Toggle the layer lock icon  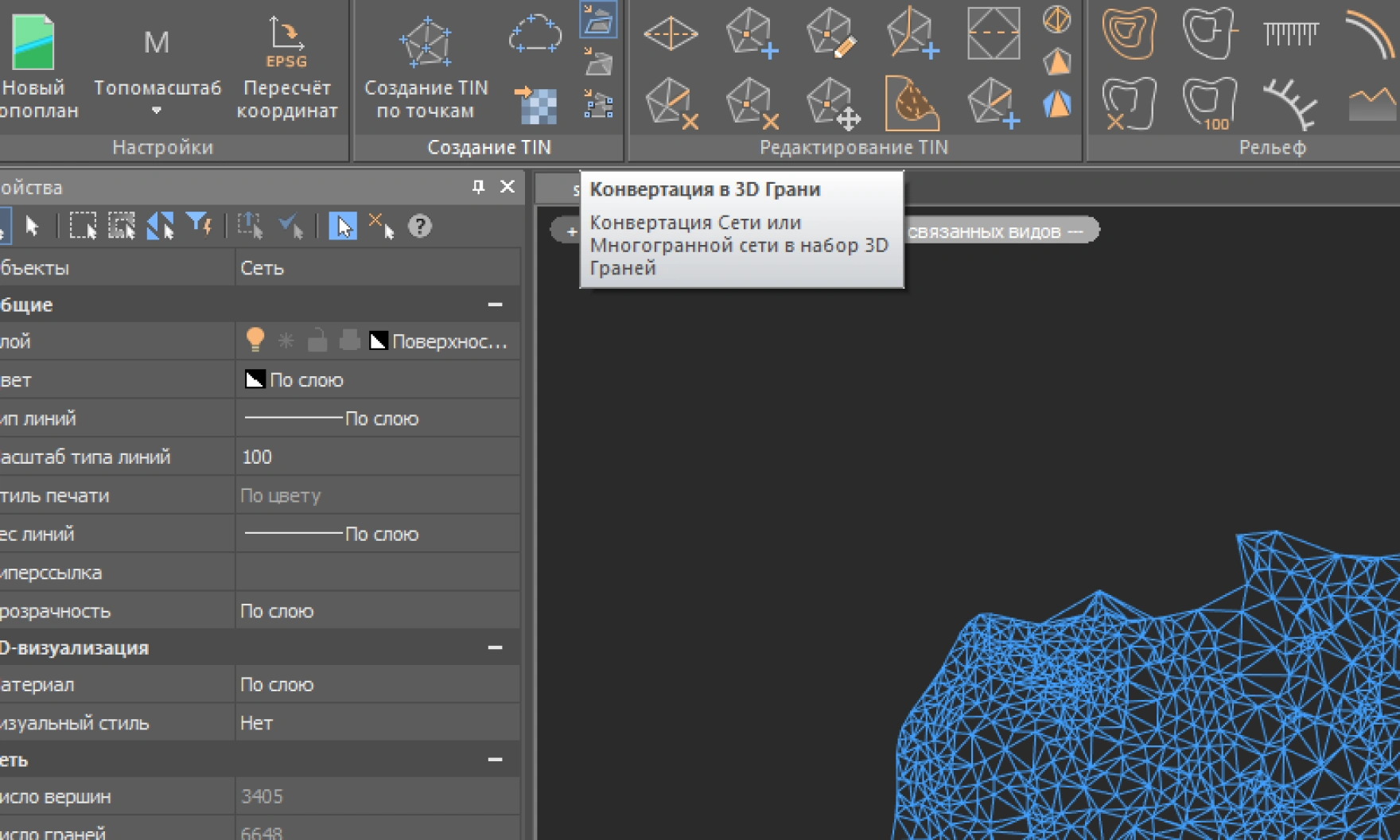317,341
